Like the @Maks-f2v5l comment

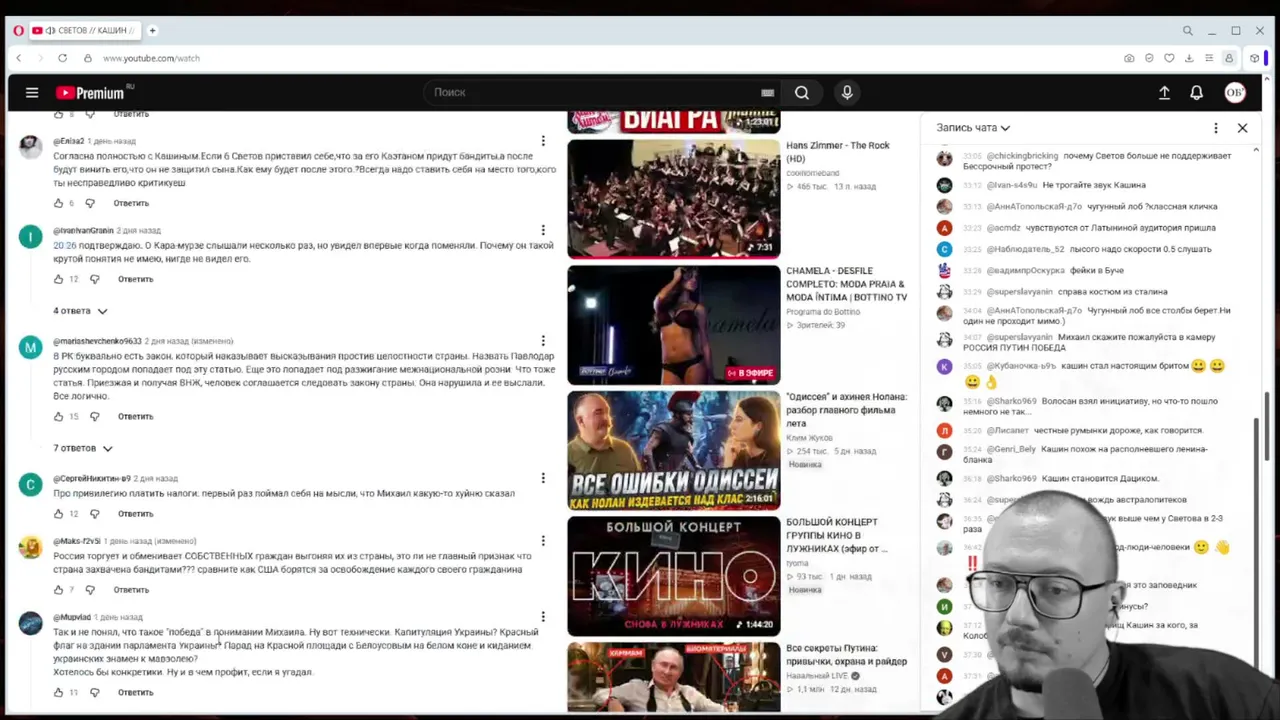(x=58, y=590)
